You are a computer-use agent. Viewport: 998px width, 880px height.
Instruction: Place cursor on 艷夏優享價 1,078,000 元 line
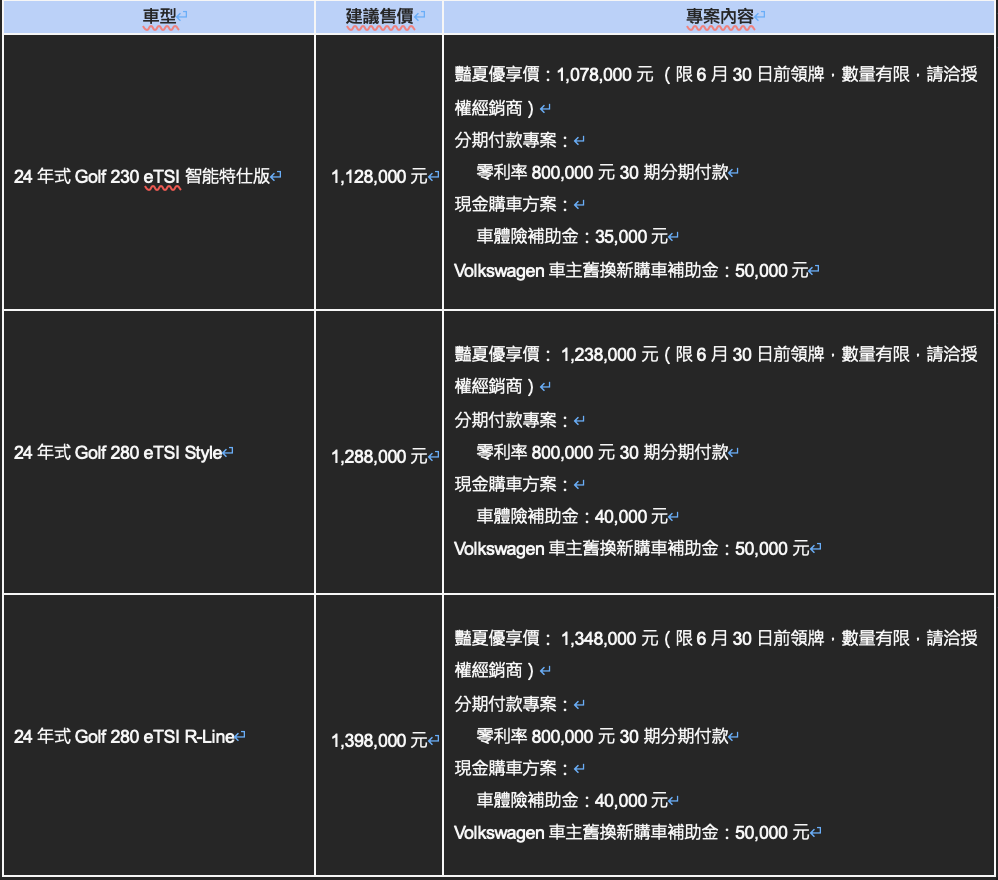600,75
